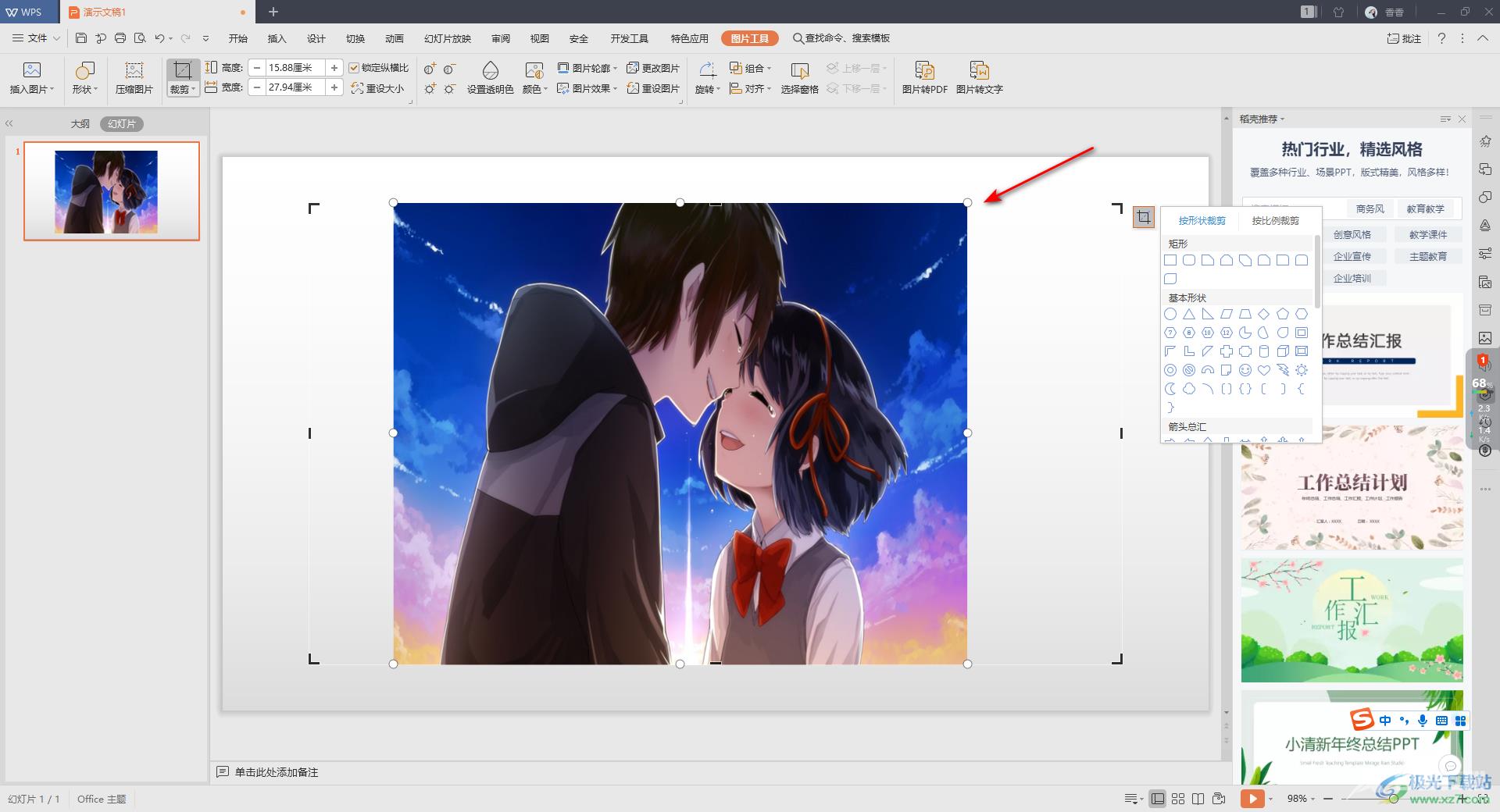Choose the triangle crop shape
1500x812 pixels.
1189,314
